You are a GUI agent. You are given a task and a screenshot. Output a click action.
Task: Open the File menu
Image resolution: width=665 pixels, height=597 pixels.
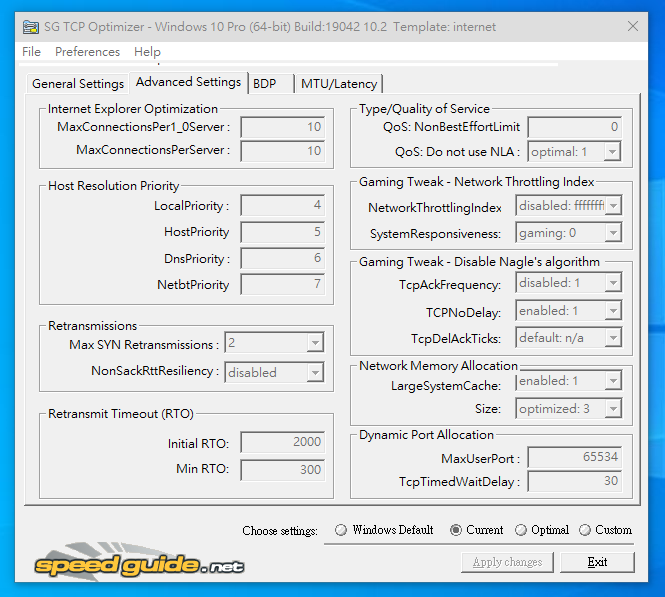(31, 52)
